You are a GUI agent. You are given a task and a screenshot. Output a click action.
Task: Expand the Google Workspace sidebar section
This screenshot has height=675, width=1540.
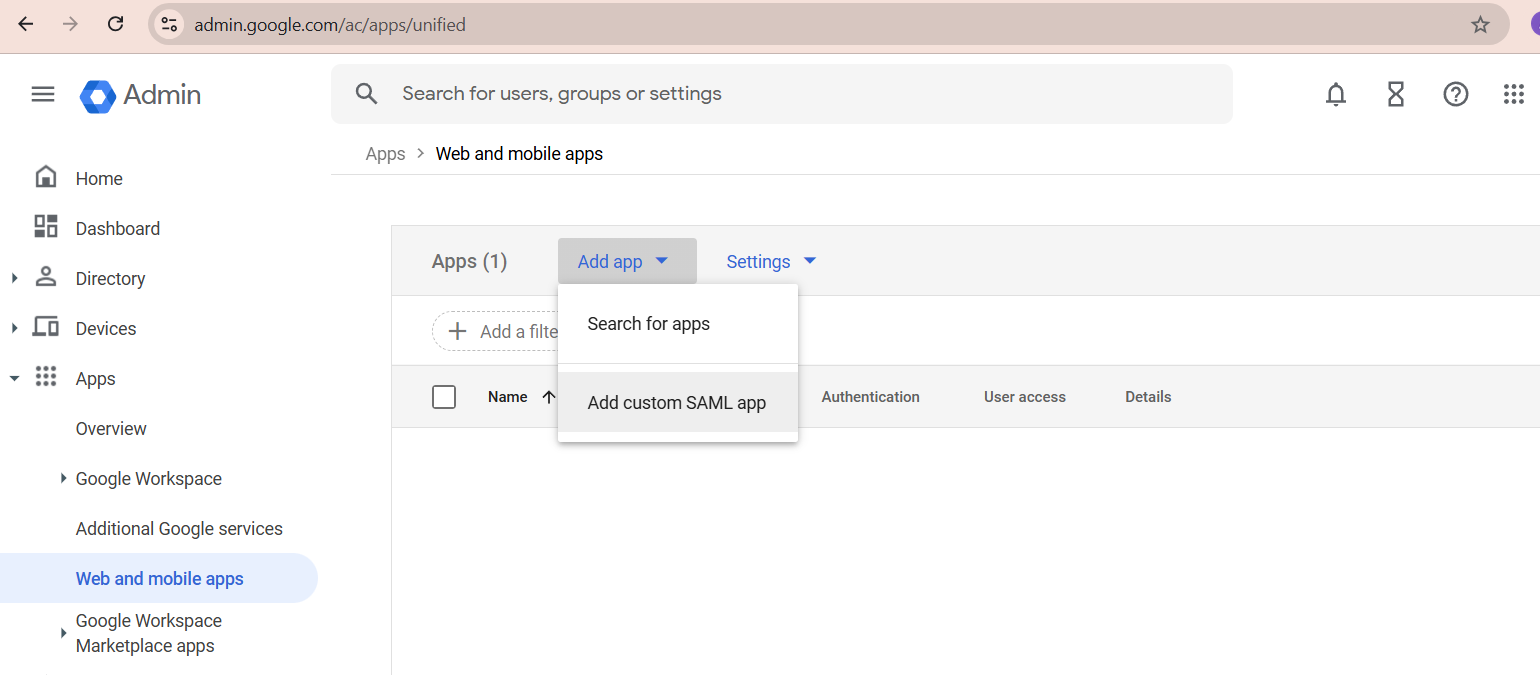pyautogui.click(x=64, y=478)
